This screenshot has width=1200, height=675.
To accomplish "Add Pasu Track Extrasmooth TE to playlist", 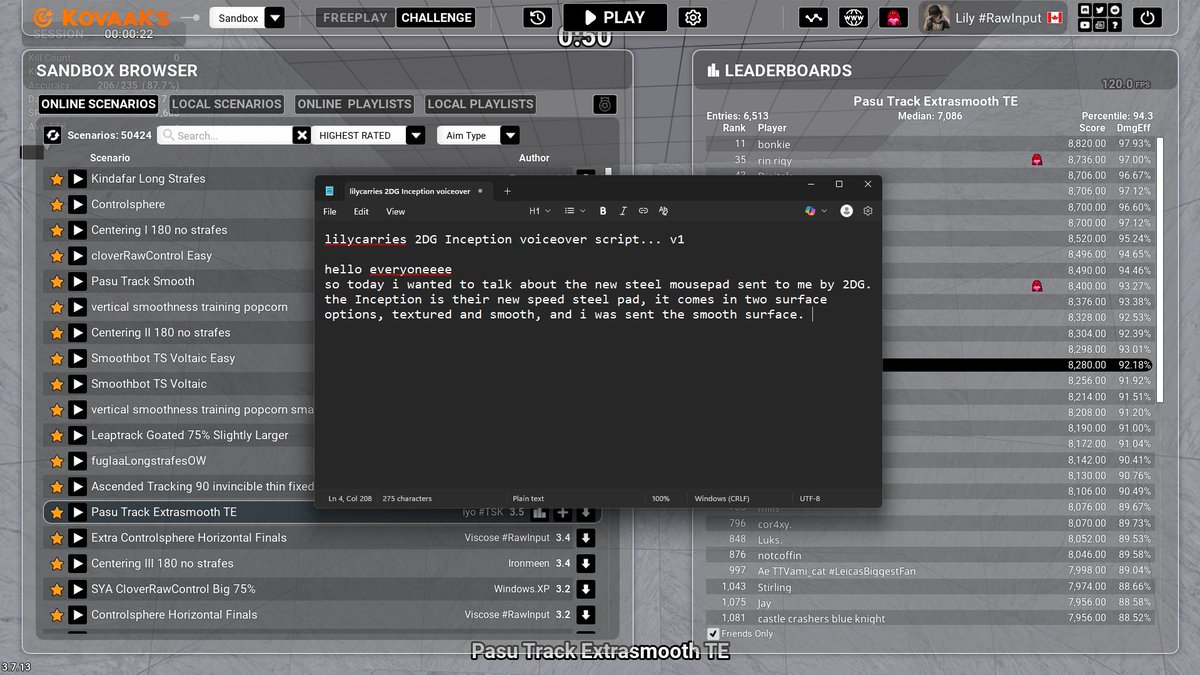I will pos(563,513).
